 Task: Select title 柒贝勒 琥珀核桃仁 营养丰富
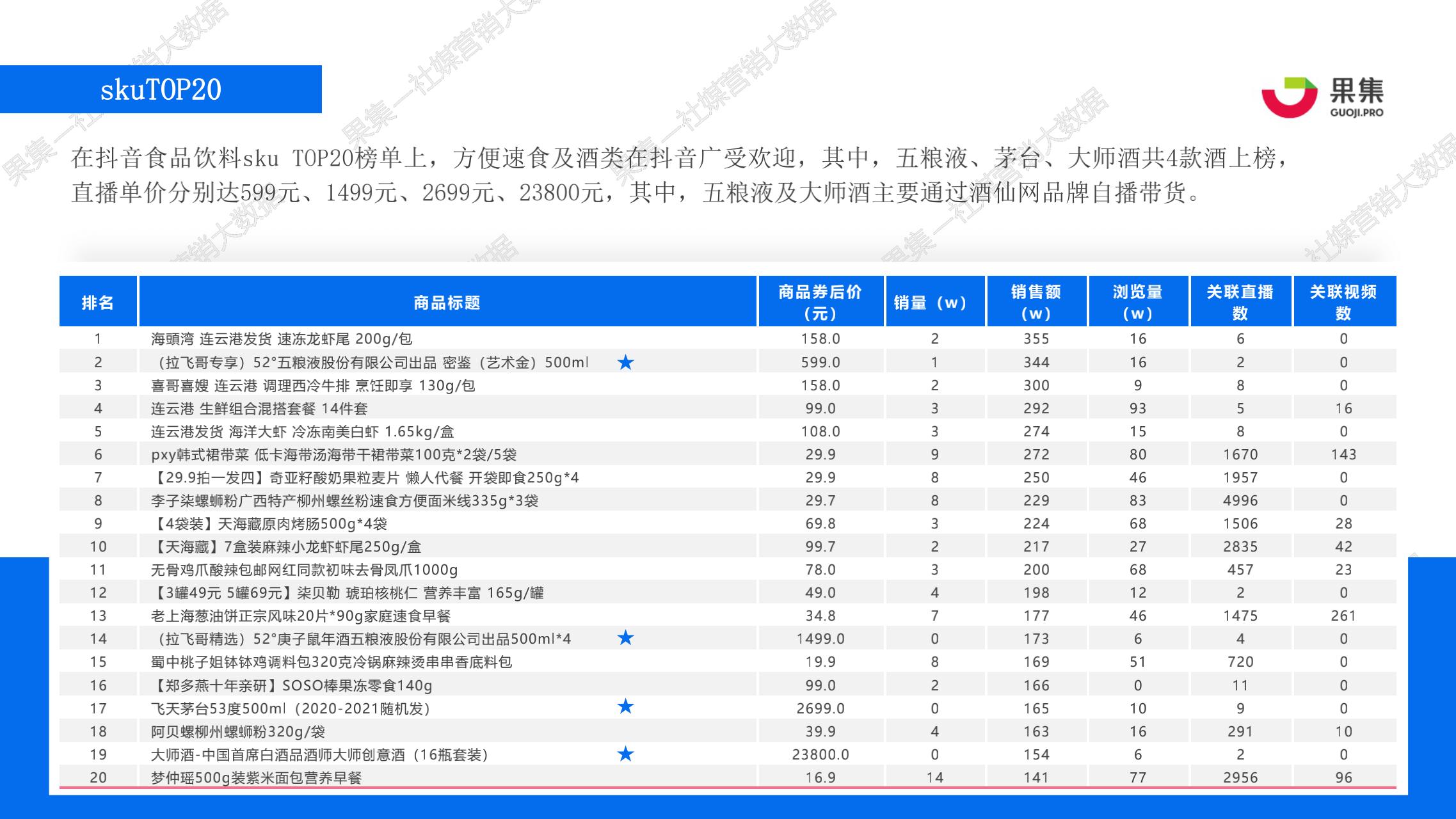(347, 593)
